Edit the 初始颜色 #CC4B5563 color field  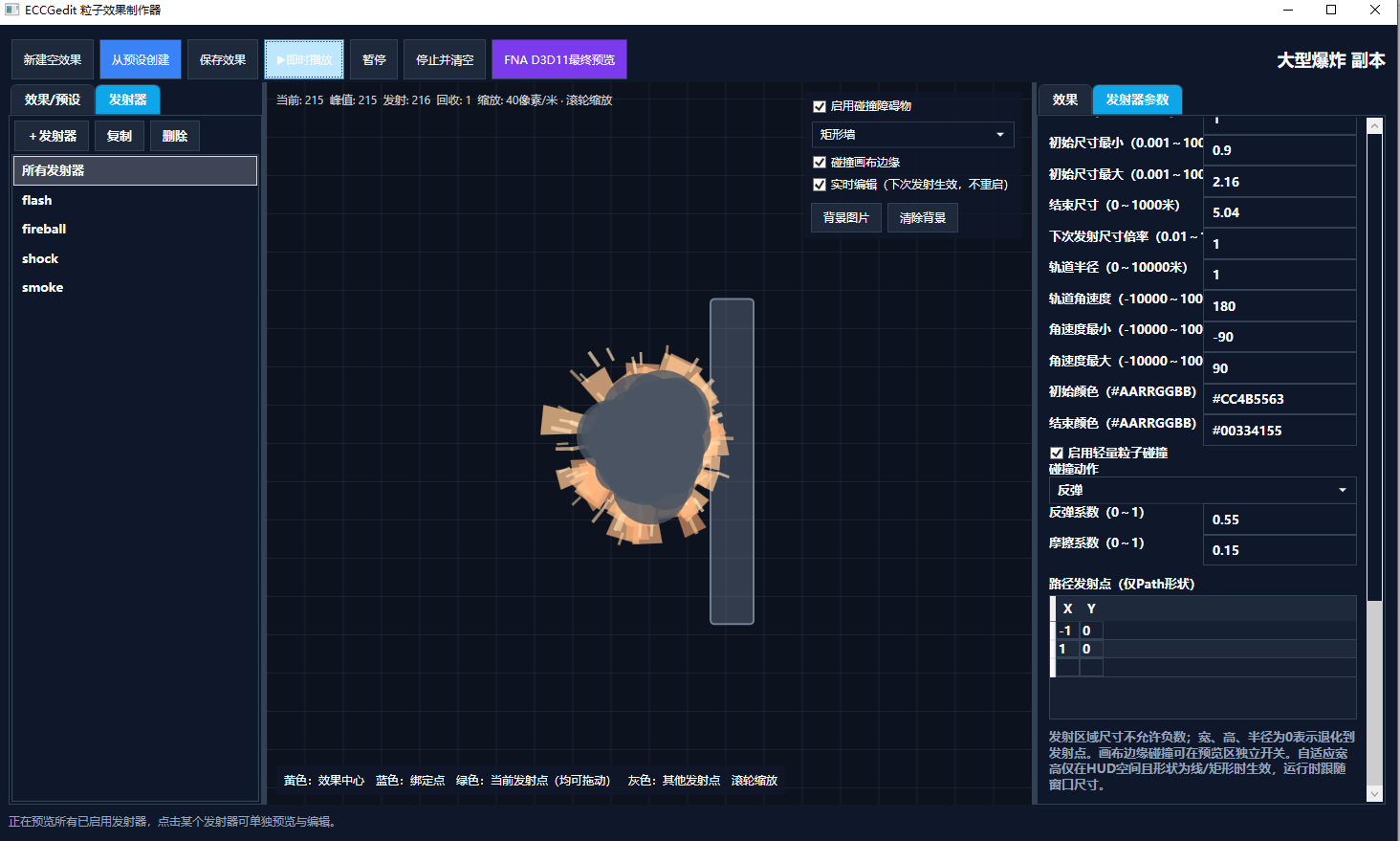click(1280, 399)
